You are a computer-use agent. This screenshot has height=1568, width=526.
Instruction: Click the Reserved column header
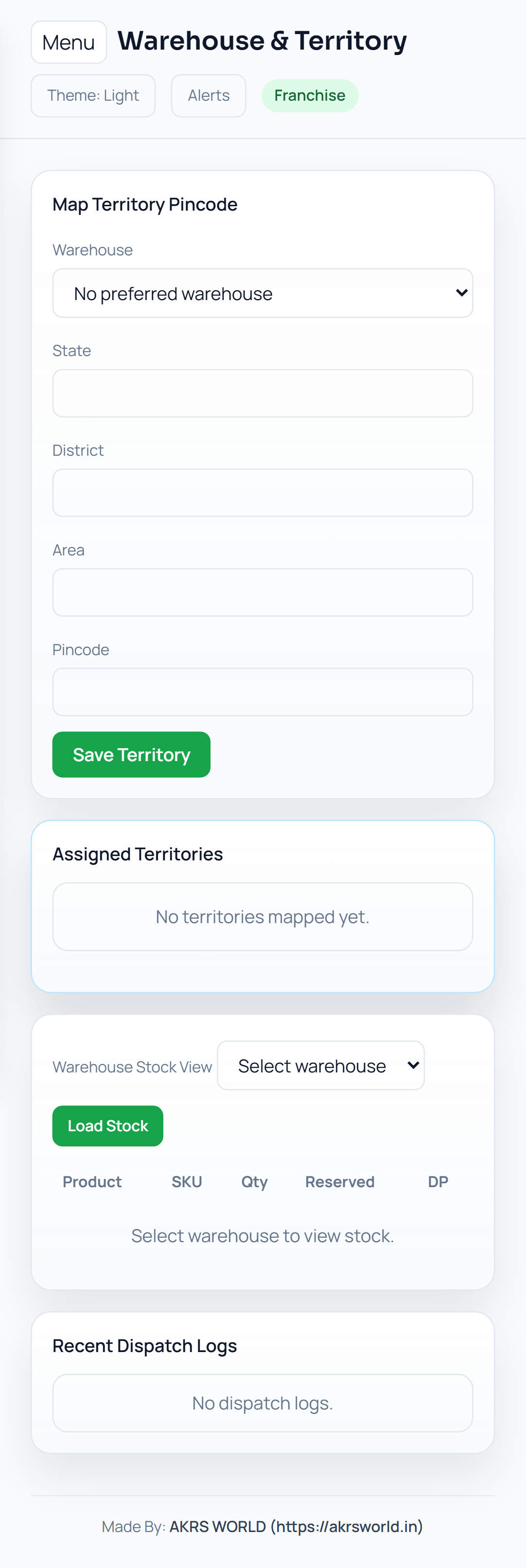coord(340,1182)
